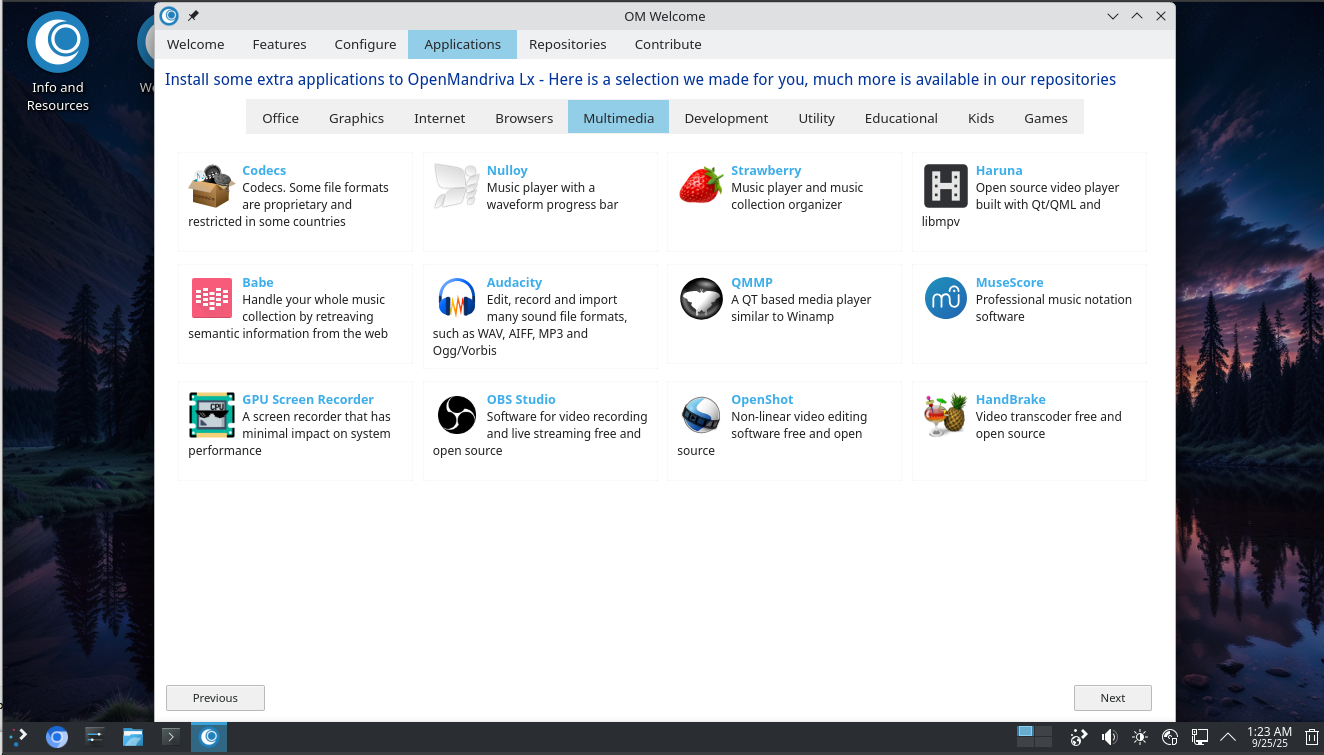The height and width of the screenshot is (755, 1324).
Task: Open the OpenShot title link
Action: coord(761,399)
